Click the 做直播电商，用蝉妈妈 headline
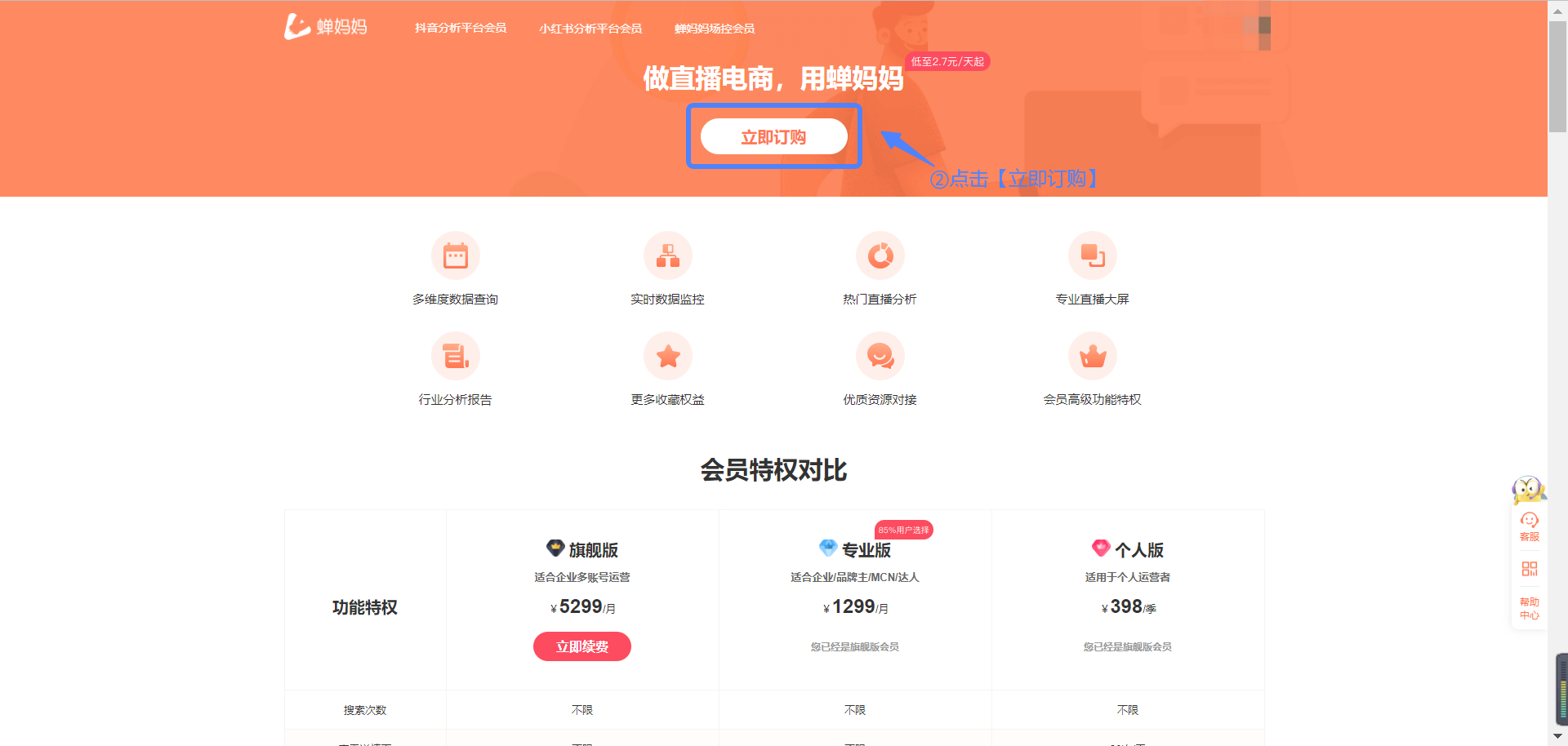The width and height of the screenshot is (1568, 746). click(773, 78)
